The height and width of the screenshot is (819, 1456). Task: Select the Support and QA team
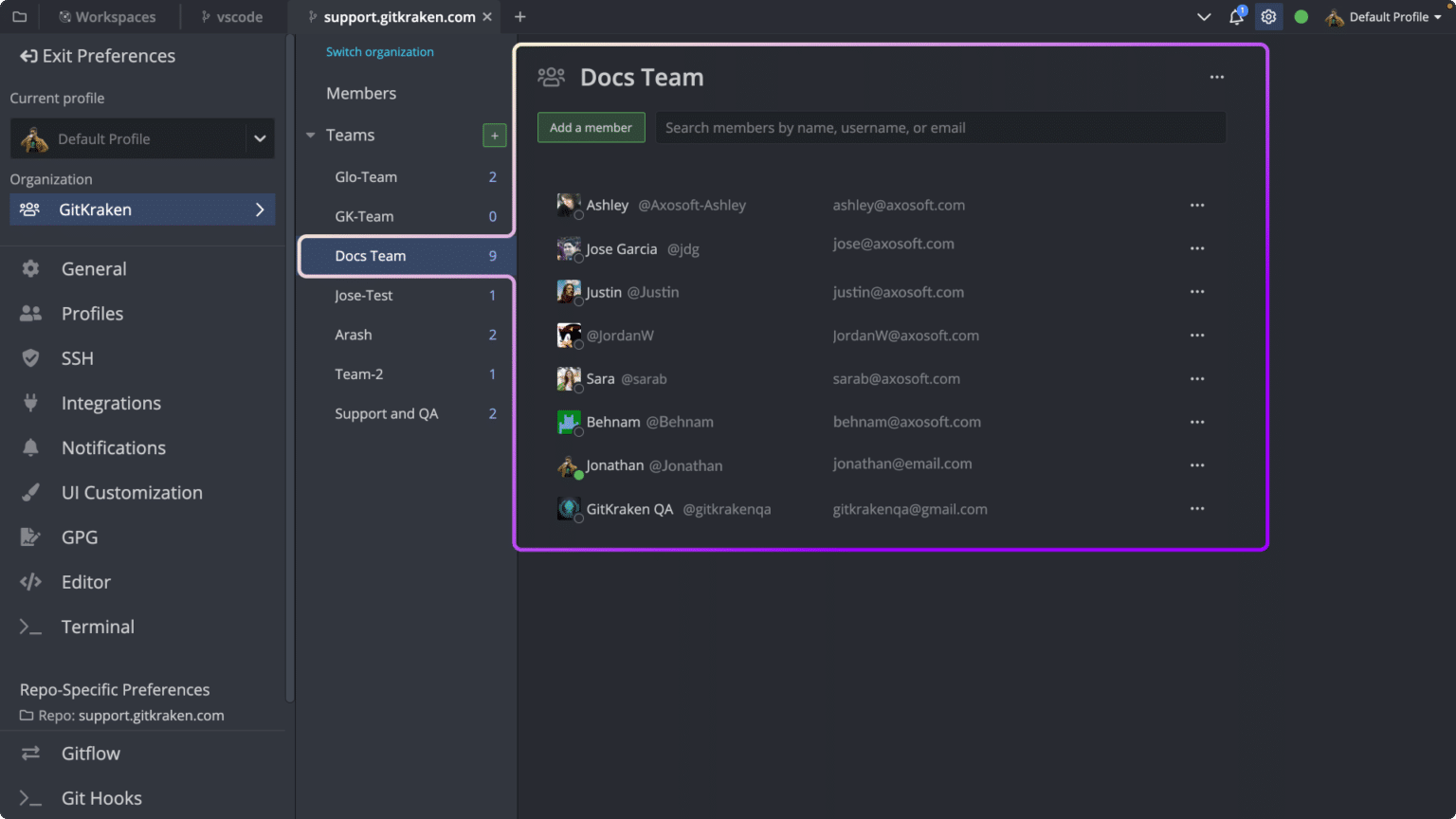coord(386,413)
